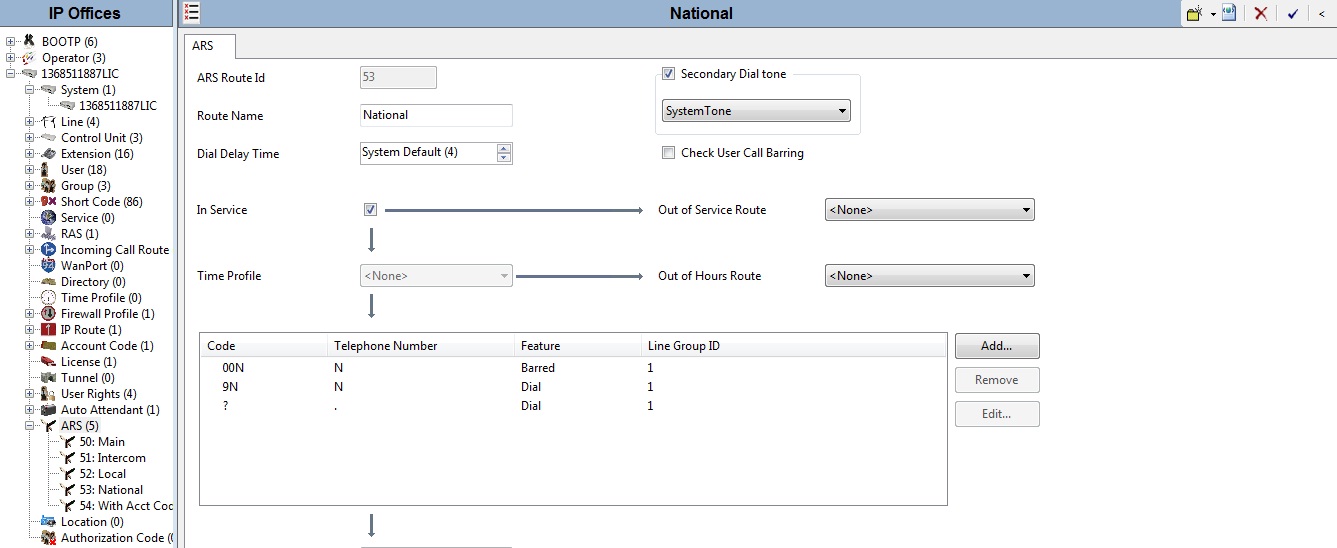Click the RAS (1) icon

(x=48, y=234)
